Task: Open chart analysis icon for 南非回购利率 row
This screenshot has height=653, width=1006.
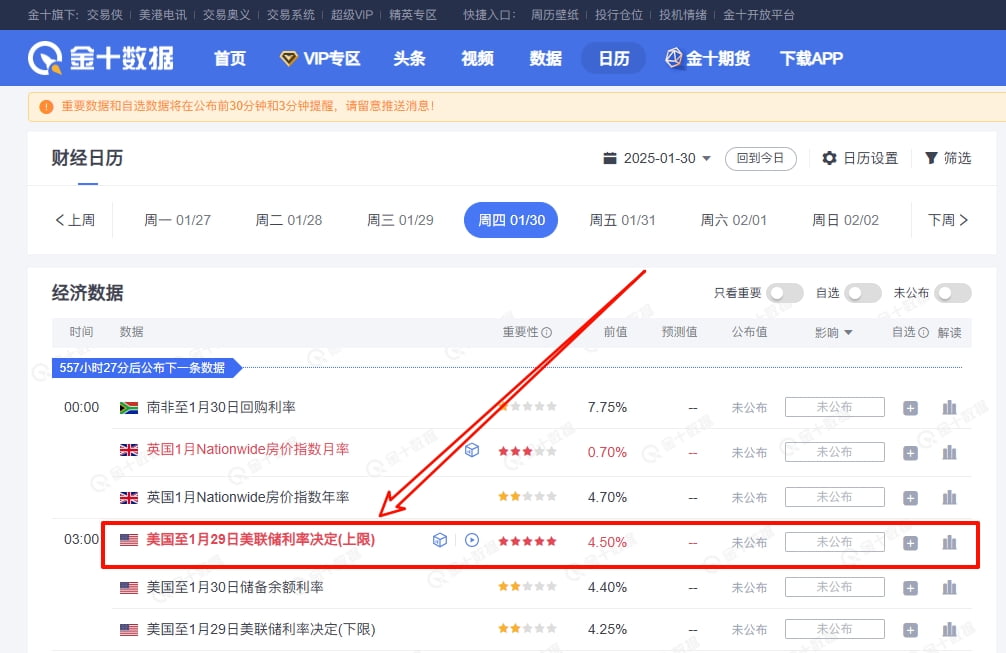Action: 948,407
